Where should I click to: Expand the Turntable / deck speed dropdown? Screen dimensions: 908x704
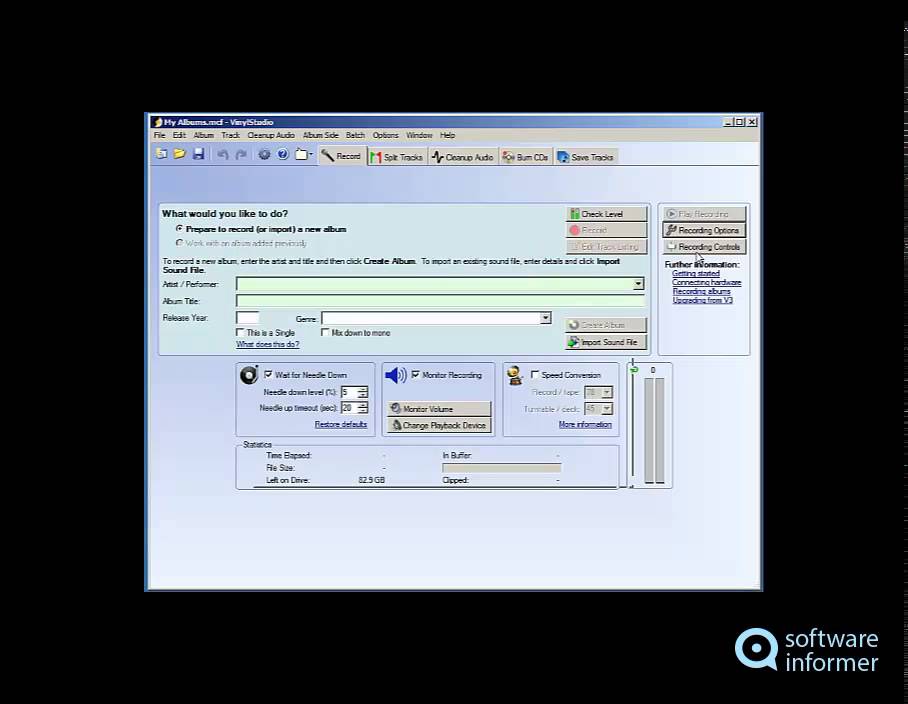click(606, 409)
